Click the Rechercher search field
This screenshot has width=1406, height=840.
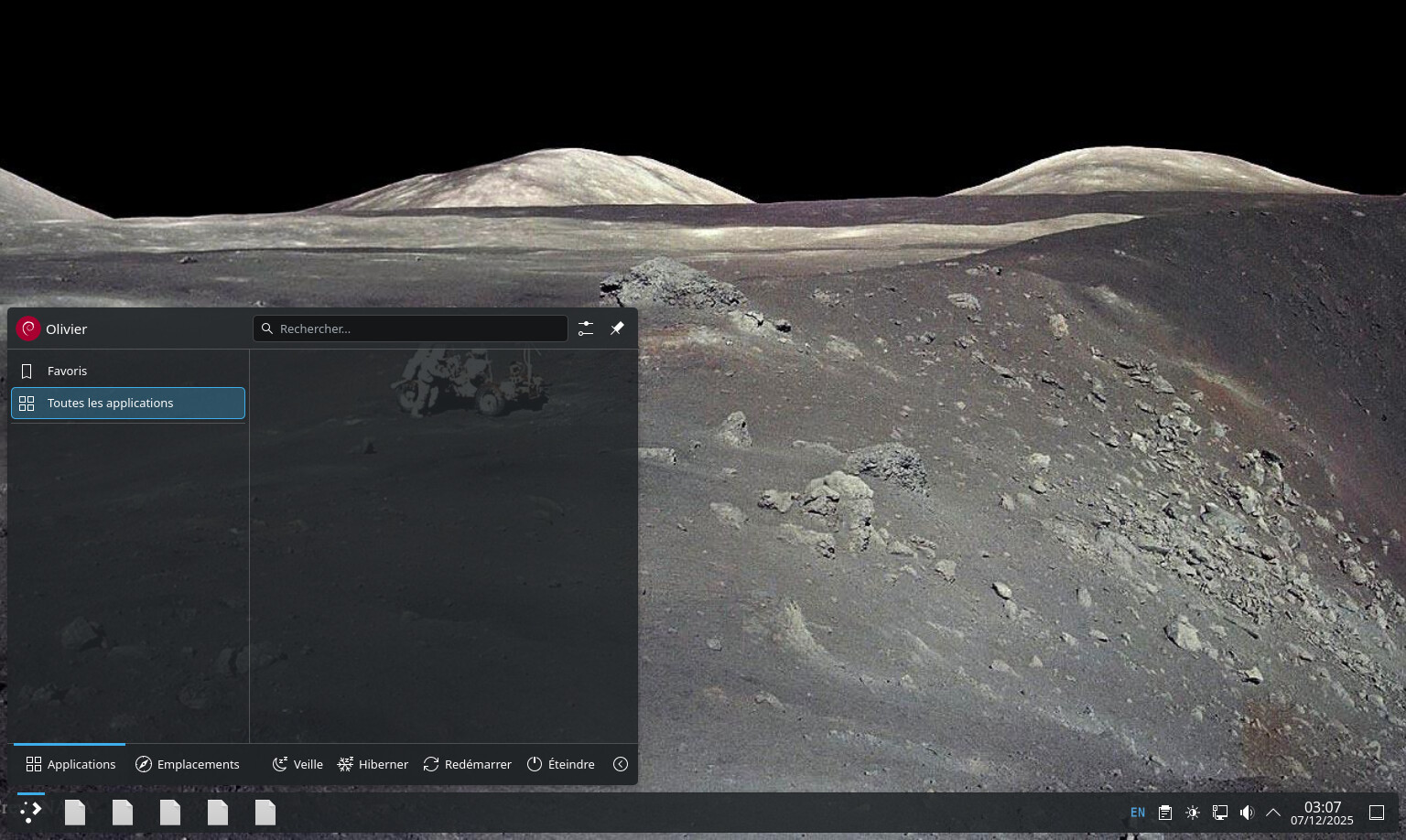coord(410,328)
